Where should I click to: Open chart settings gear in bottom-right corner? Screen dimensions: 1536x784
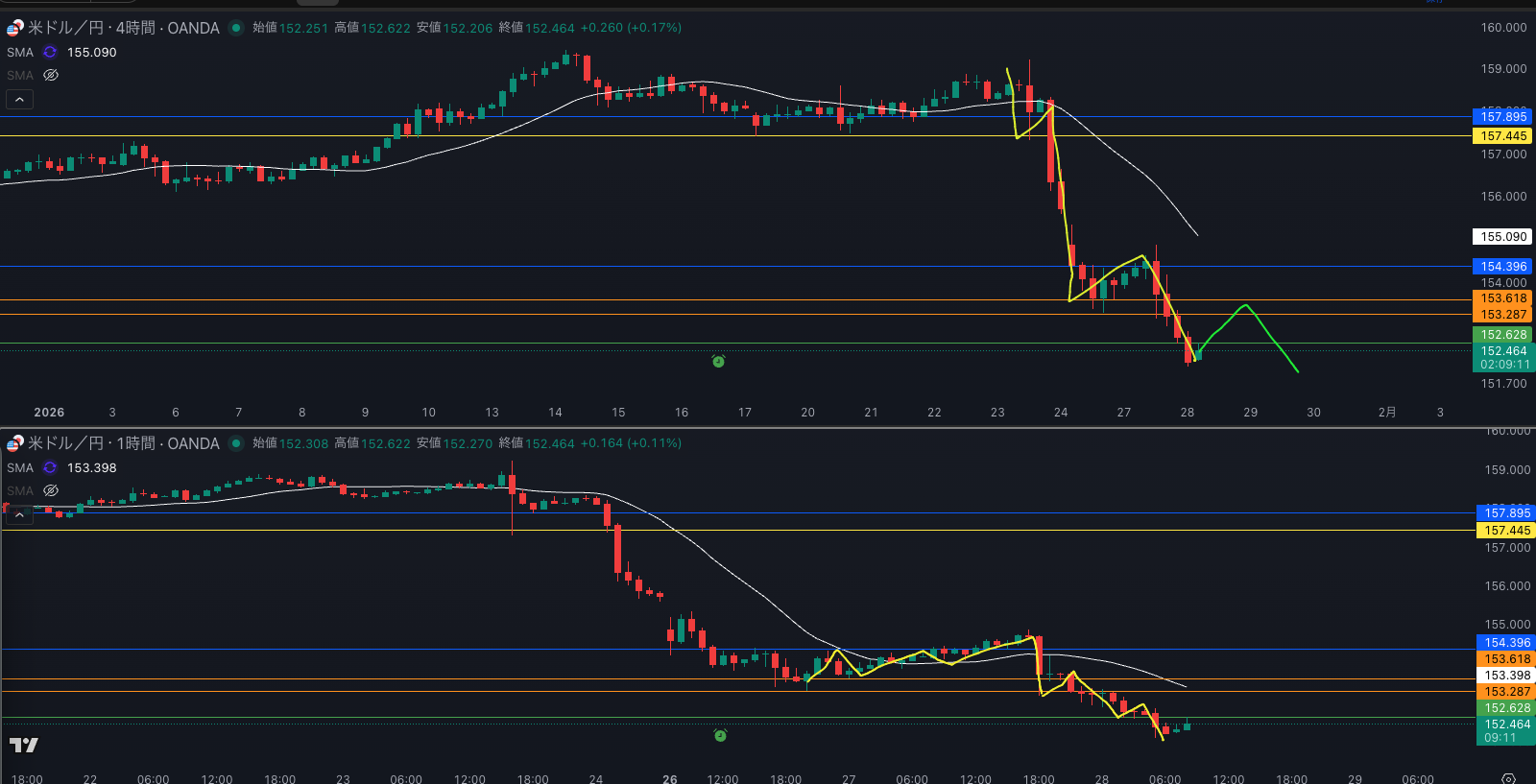[1508, 778]
